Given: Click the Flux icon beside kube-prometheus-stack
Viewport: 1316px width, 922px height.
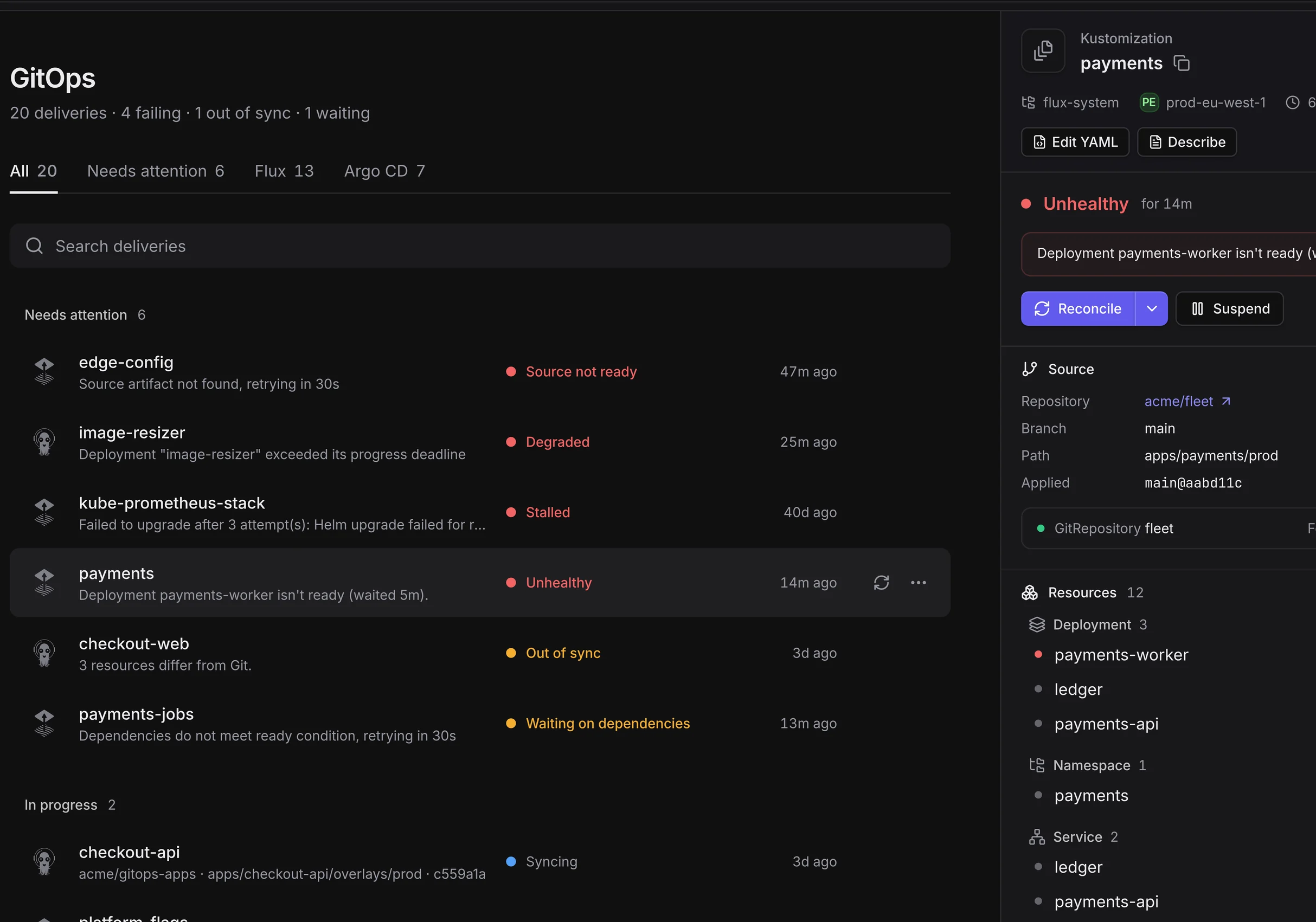Looking at the screenshot, I should (44, 512).
